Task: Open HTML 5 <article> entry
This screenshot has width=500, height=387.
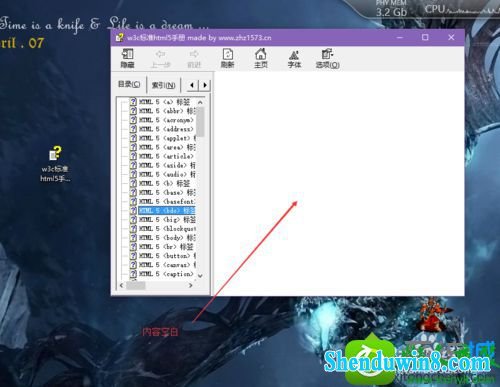Action: 162,156
